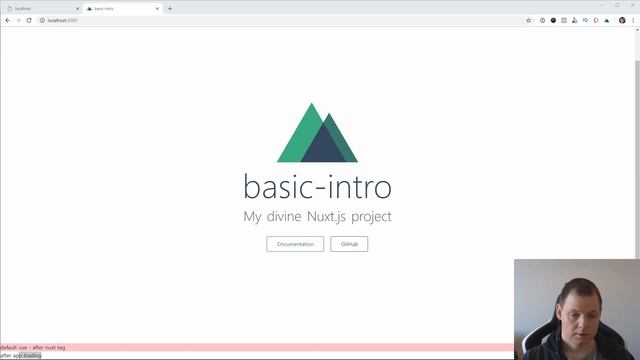The width and height of the screenshot is (640, 360).
Task: Open the gray window-shaped extension icon
Action: 564,20
